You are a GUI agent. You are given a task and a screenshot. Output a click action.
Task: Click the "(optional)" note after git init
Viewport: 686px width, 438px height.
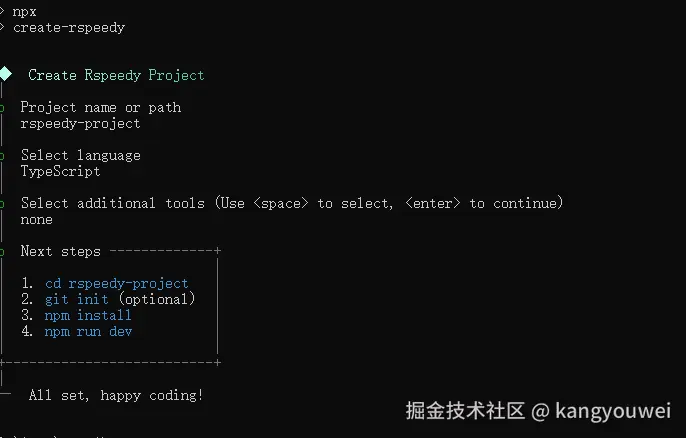[156, 299]
